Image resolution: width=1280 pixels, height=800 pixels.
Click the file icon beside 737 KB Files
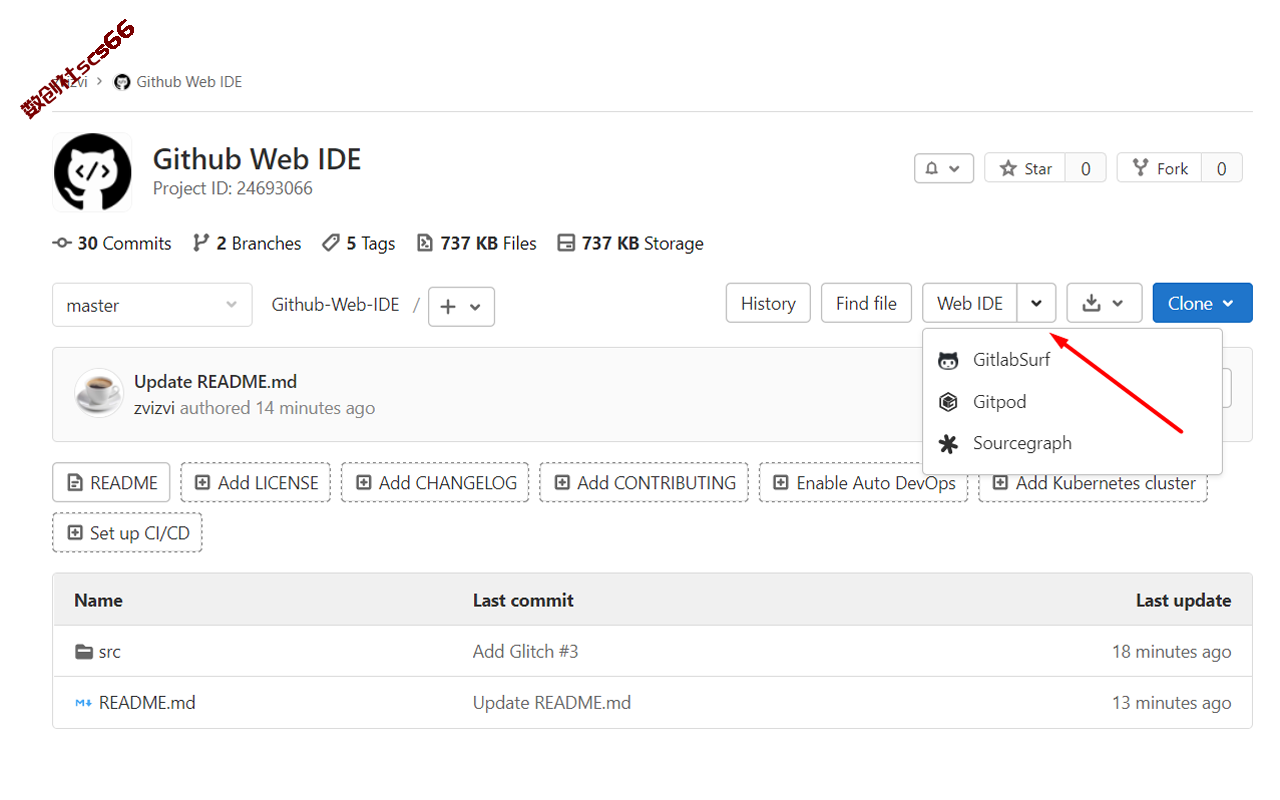click(425, 243)
